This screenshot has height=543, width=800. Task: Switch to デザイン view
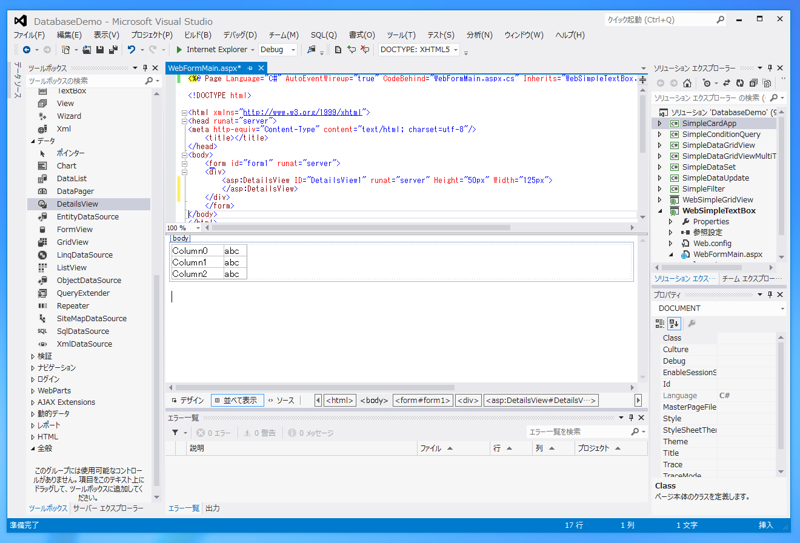188,401
